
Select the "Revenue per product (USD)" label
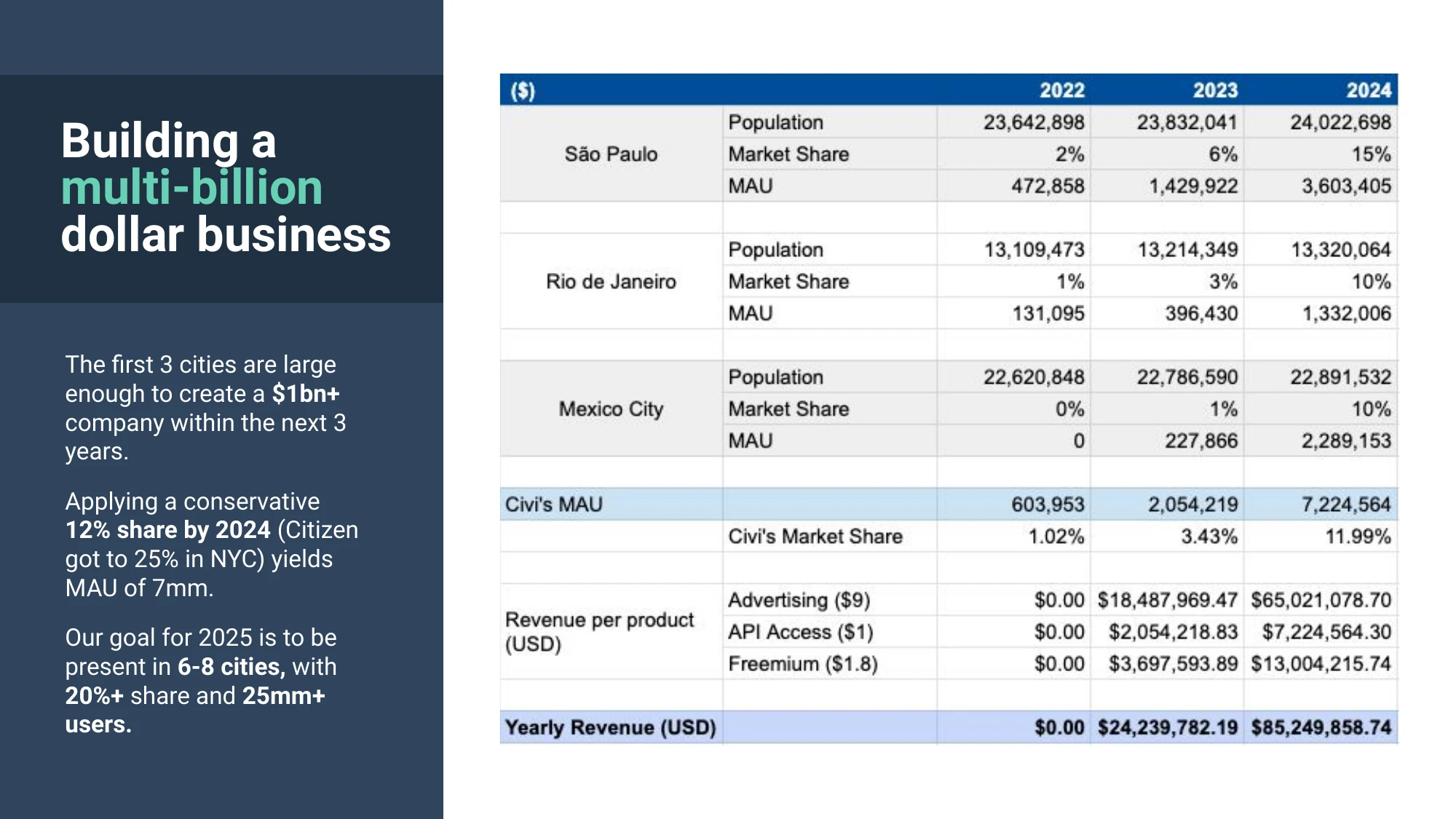coord(600,632)
